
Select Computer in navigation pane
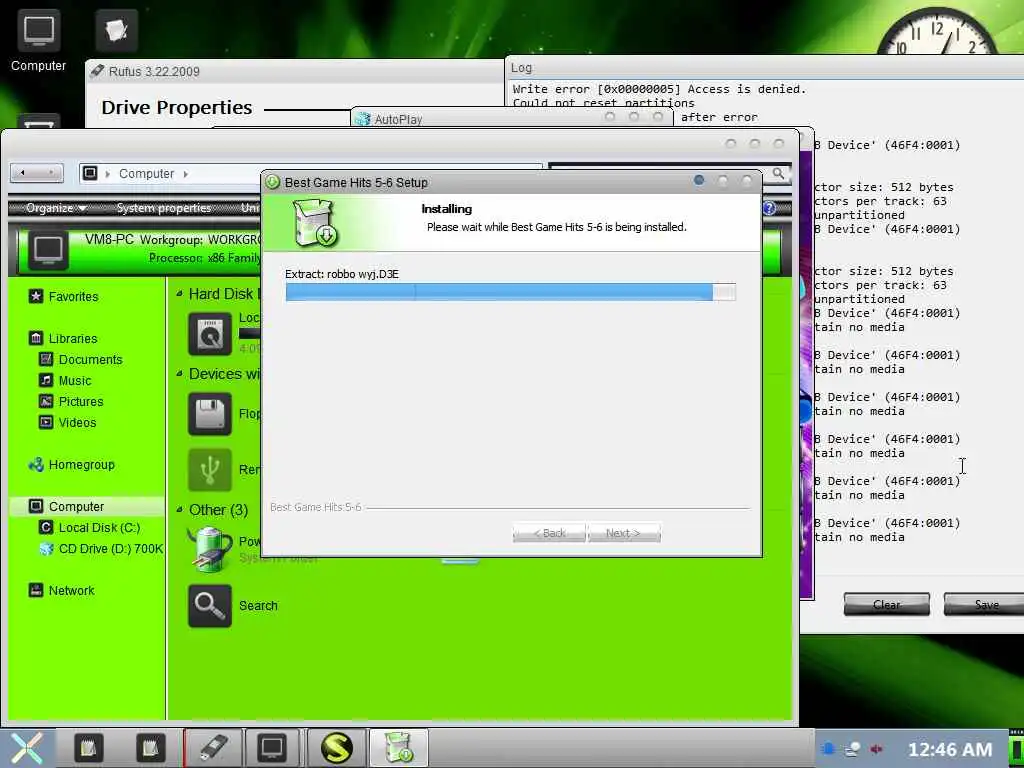coord(76,506)
